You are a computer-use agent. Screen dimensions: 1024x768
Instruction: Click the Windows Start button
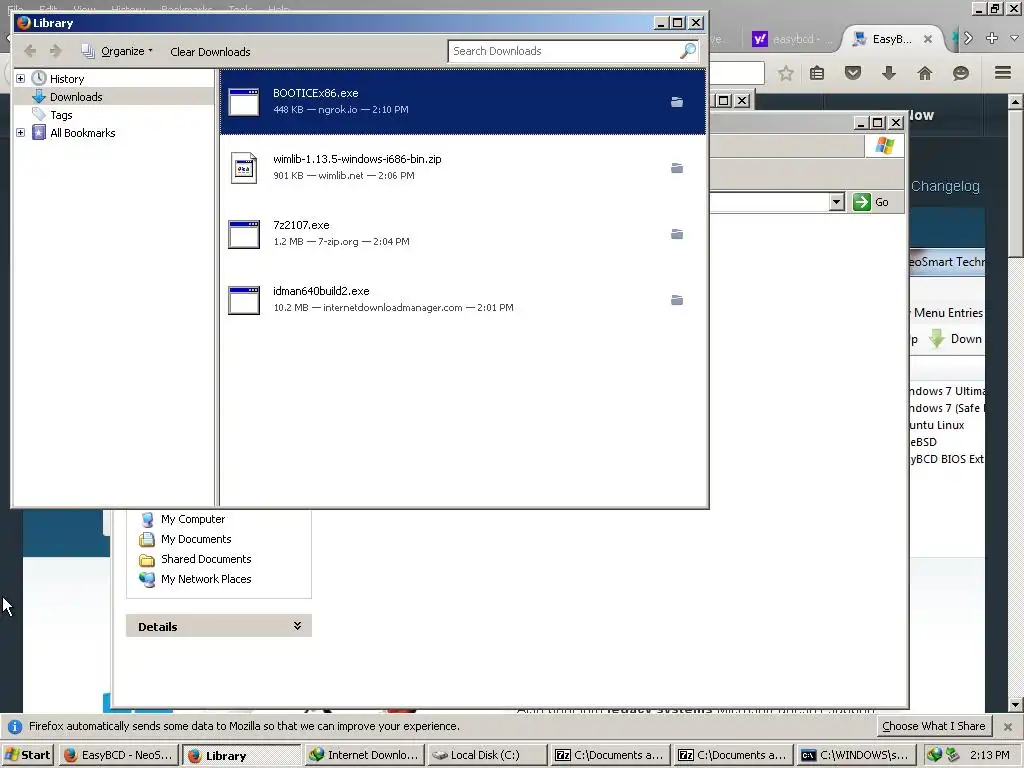[28, 755]
